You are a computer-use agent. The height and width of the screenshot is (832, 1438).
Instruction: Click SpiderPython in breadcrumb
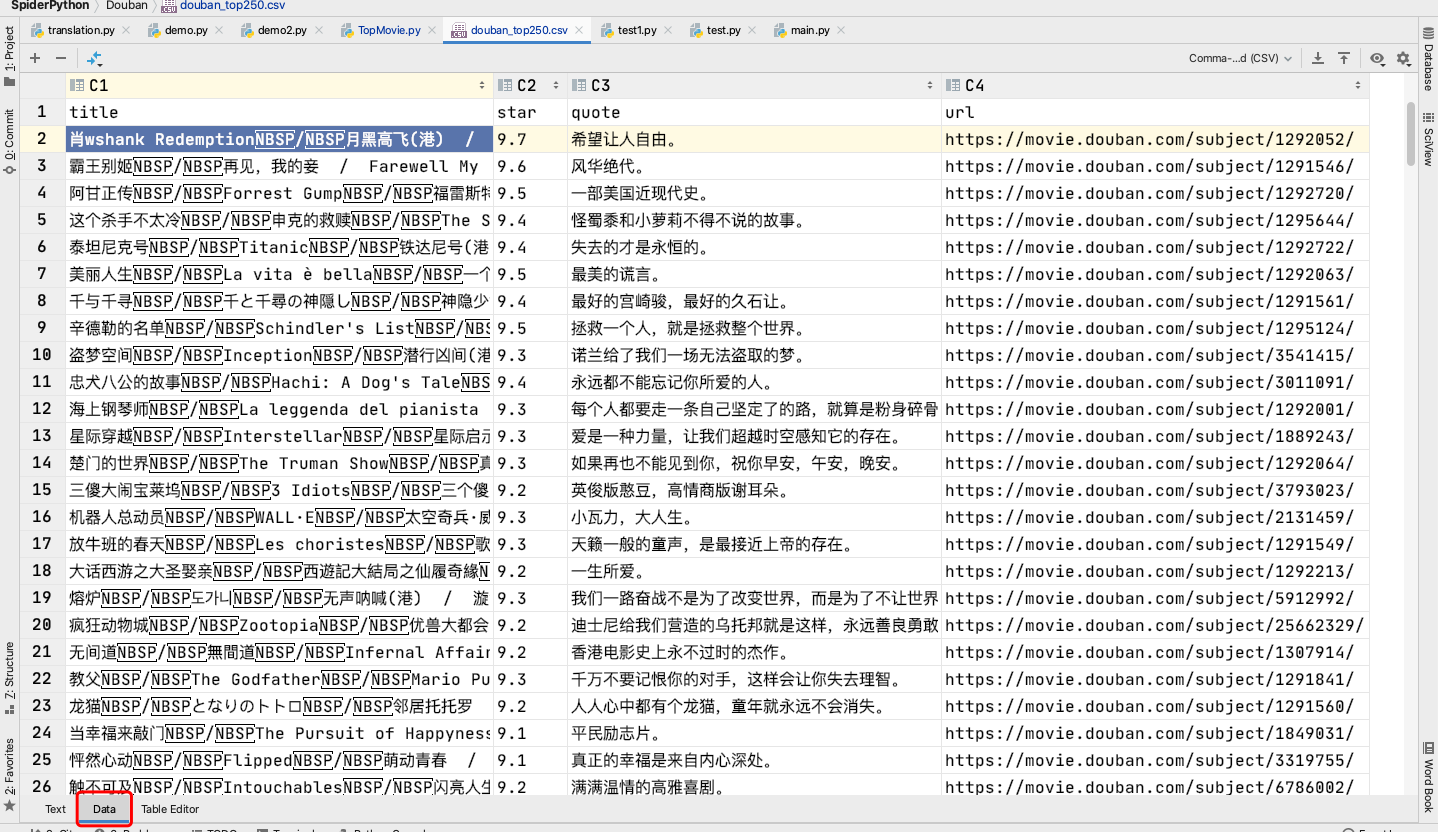50,5
